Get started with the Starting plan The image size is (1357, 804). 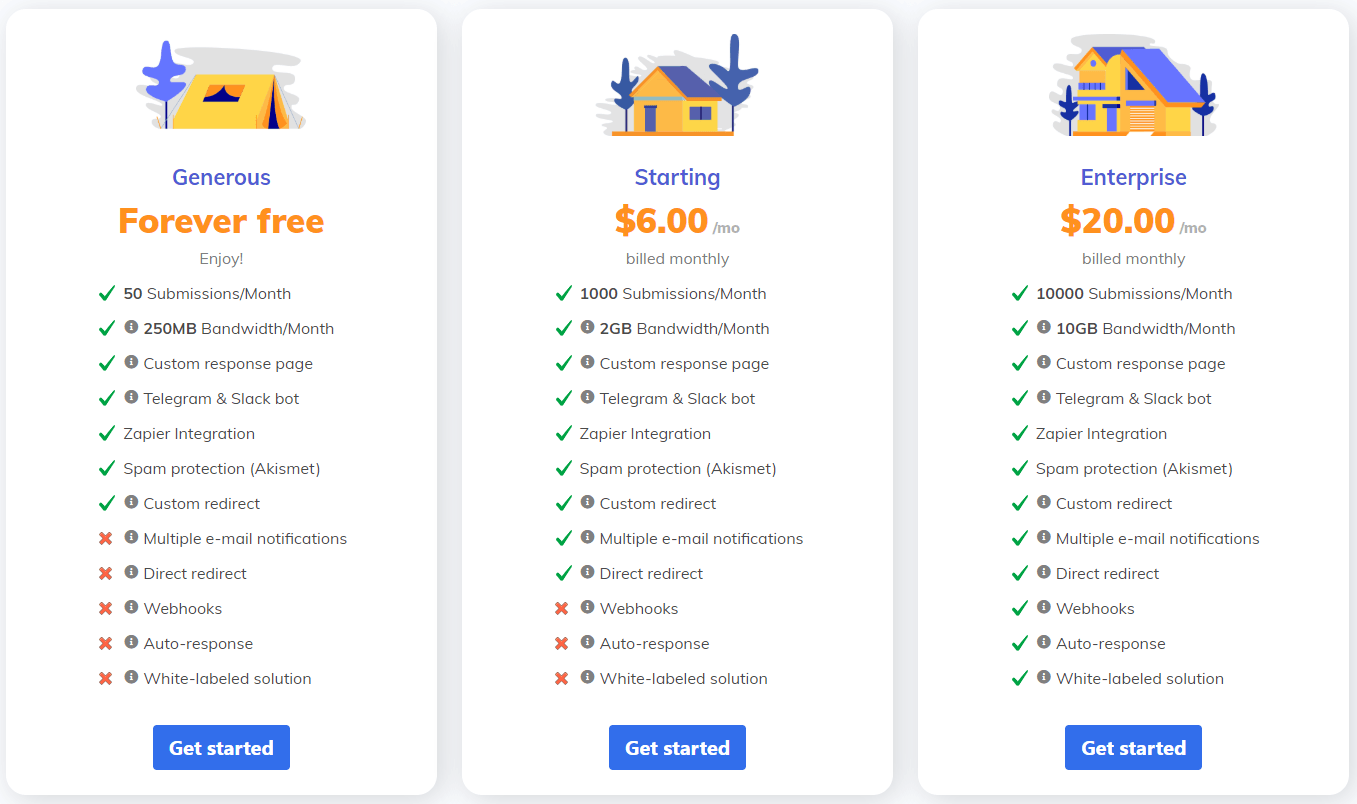(x=677, y=747)
